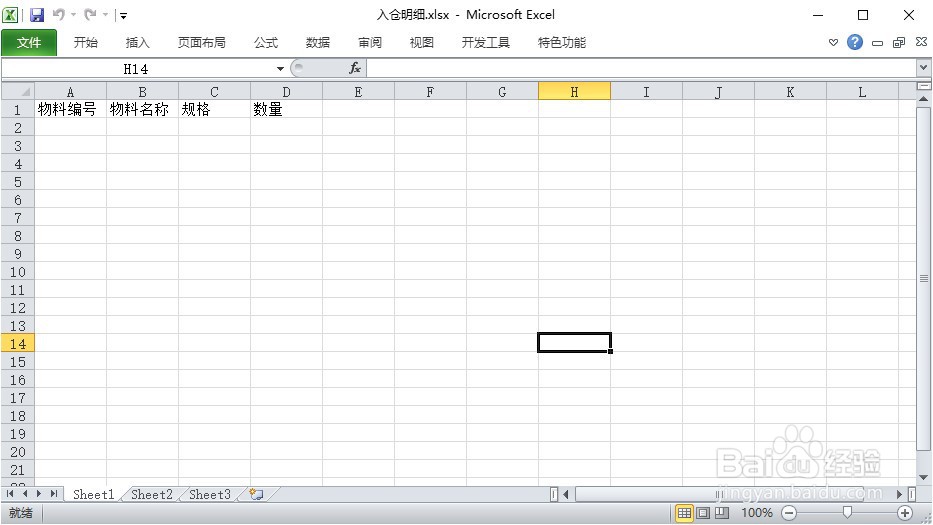This screenshot has height=525, width=933.
Task: Select row 21 header
Action: [18, 470]
